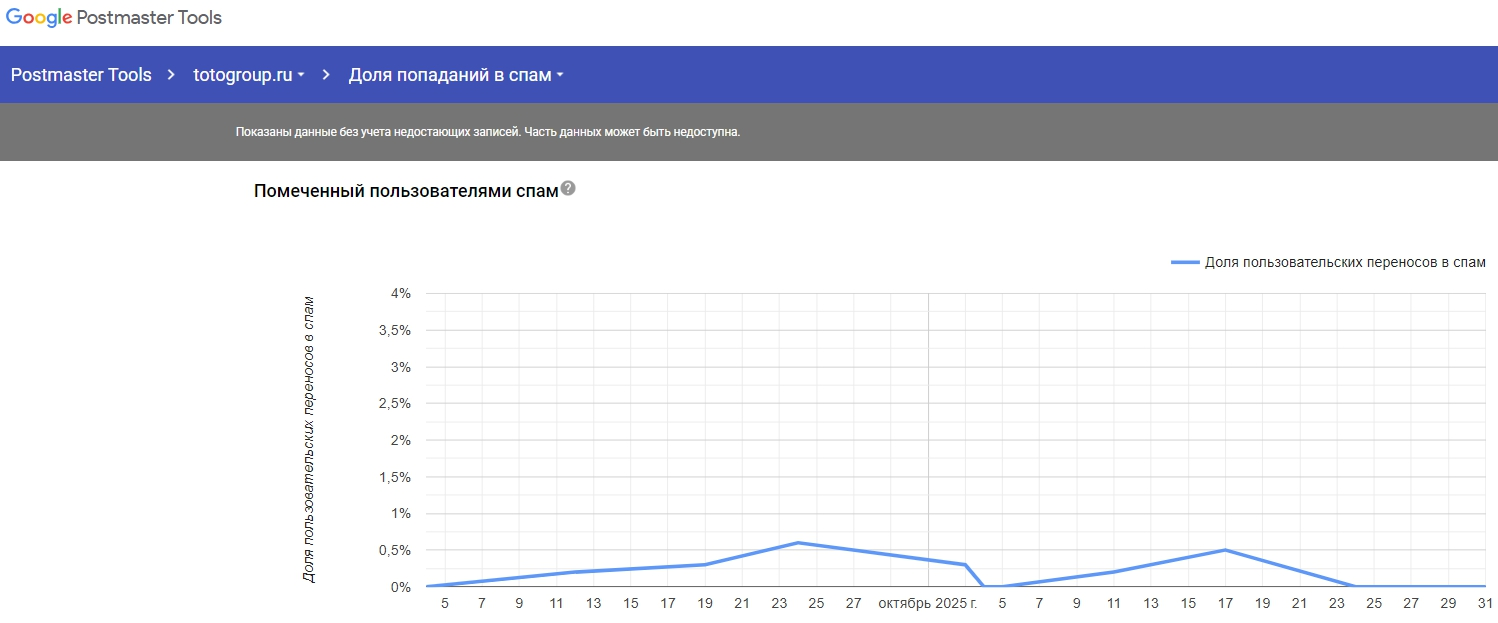The width and height of the screenshot is (1498, 623).
Task: Click breadcrumb chevron after totogroup.ru
Action: click(x=326, y=75)
